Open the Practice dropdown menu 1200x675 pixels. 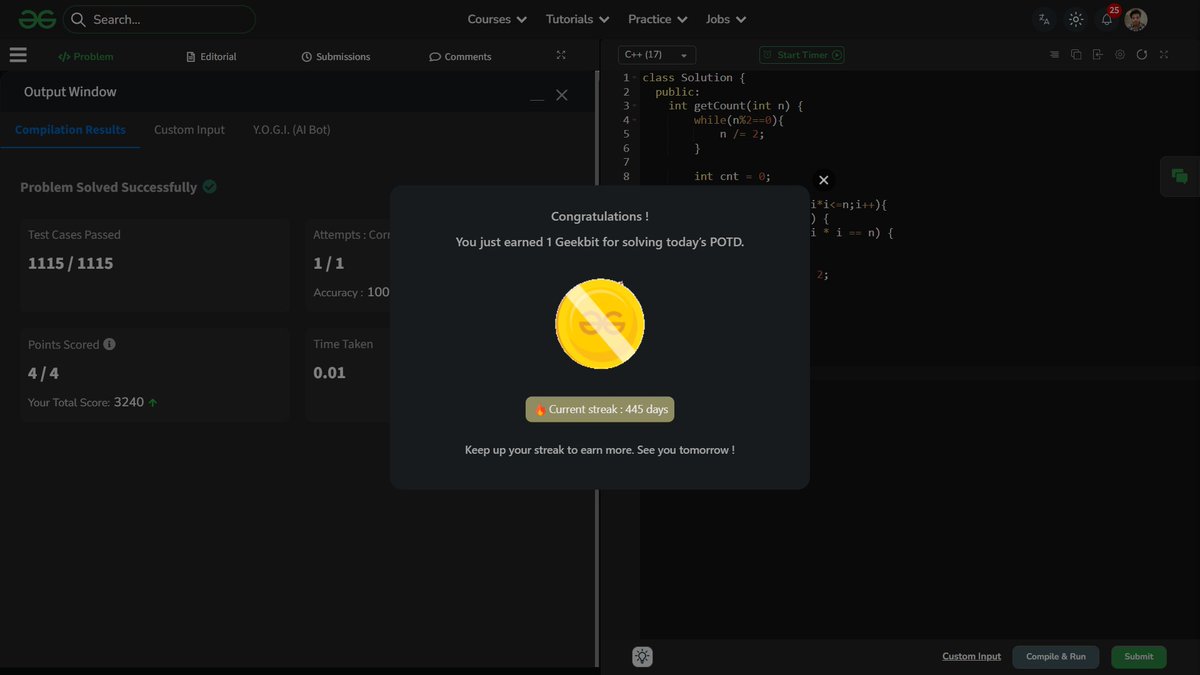[x=657, y=19]
